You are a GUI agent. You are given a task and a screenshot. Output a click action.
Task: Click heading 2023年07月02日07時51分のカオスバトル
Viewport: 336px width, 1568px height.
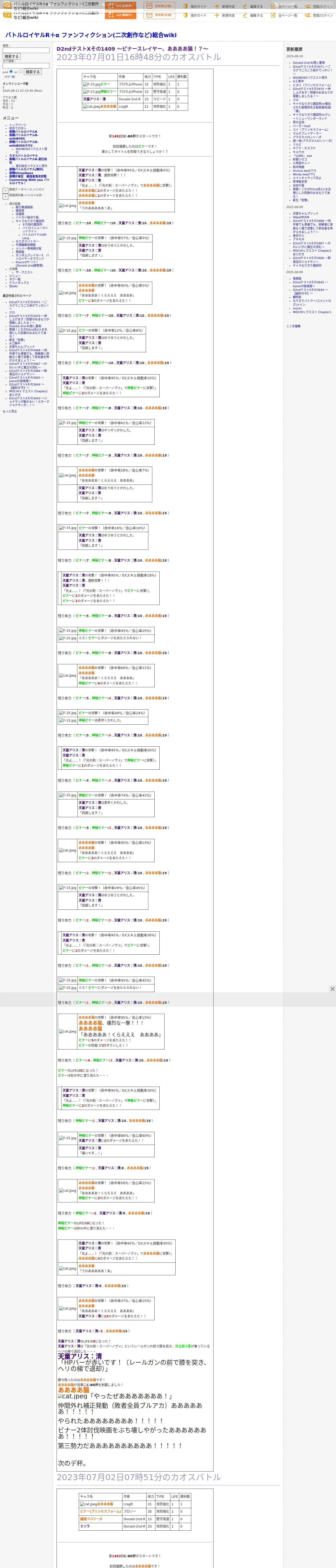coord(139,1477)
